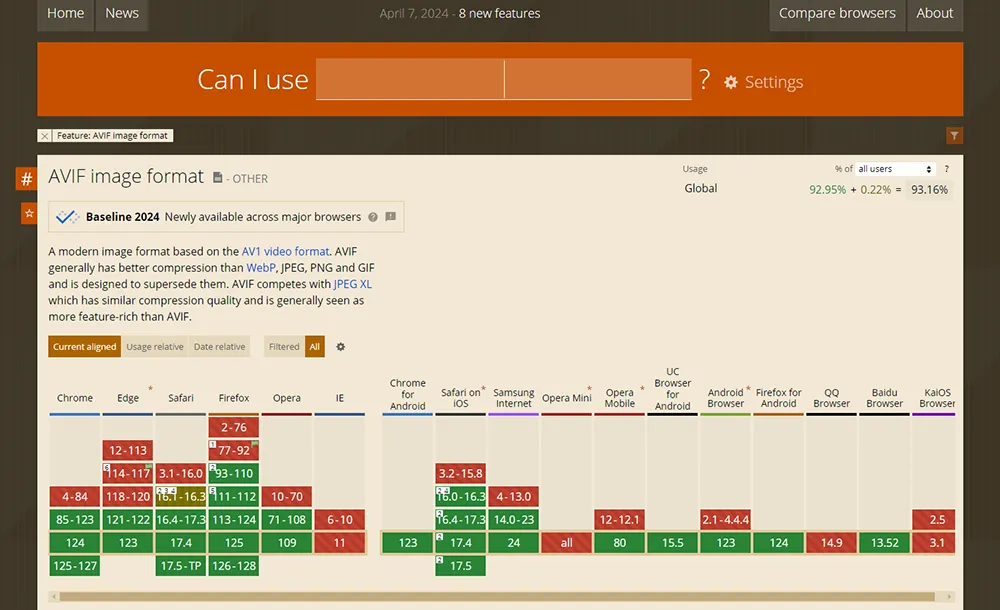The height and width of the screenshot is (610, 1000).
Task: Click Chrome 85-123 support cell
Action: pos(75,519)
